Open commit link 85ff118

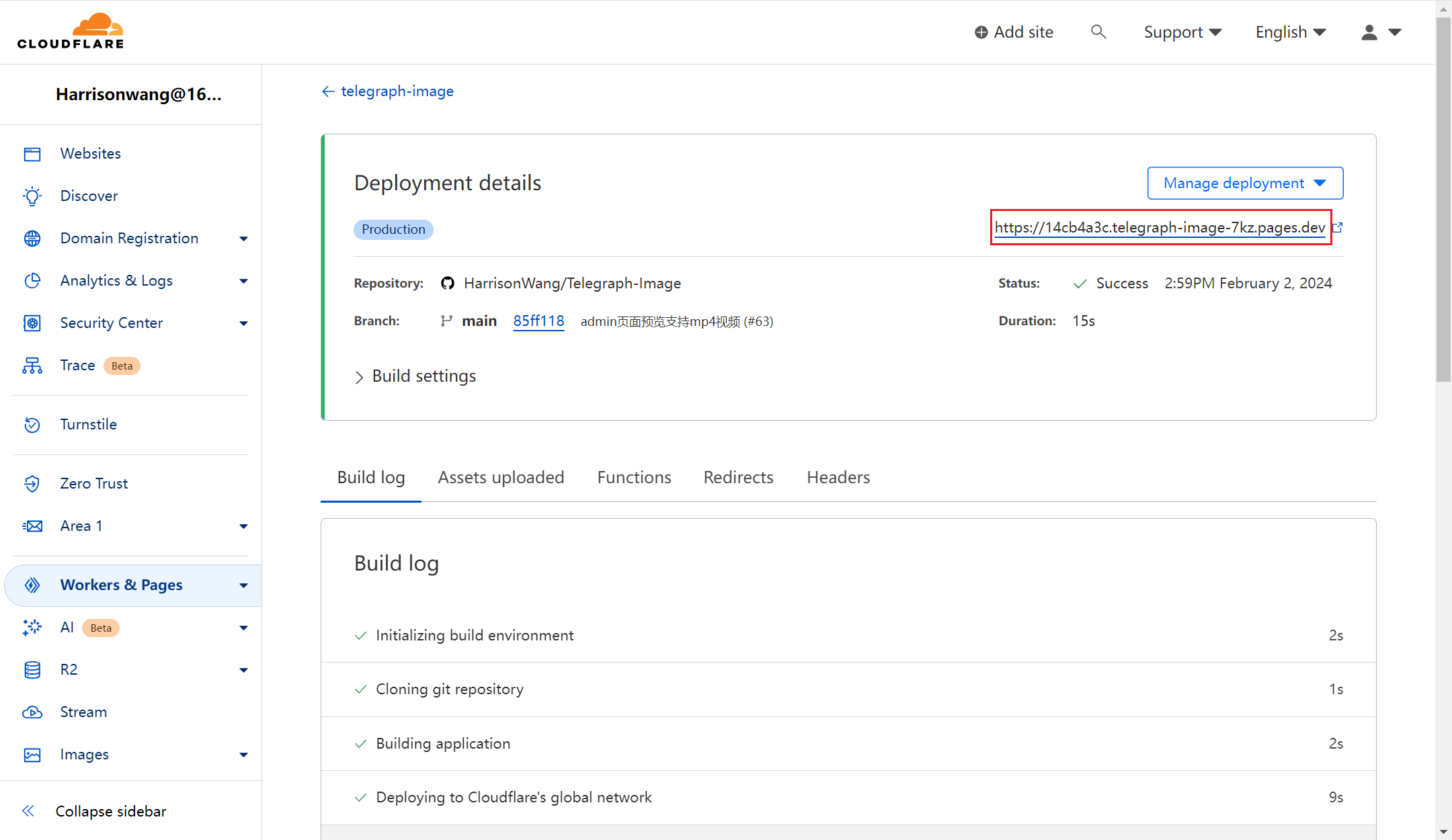(538, 321)
